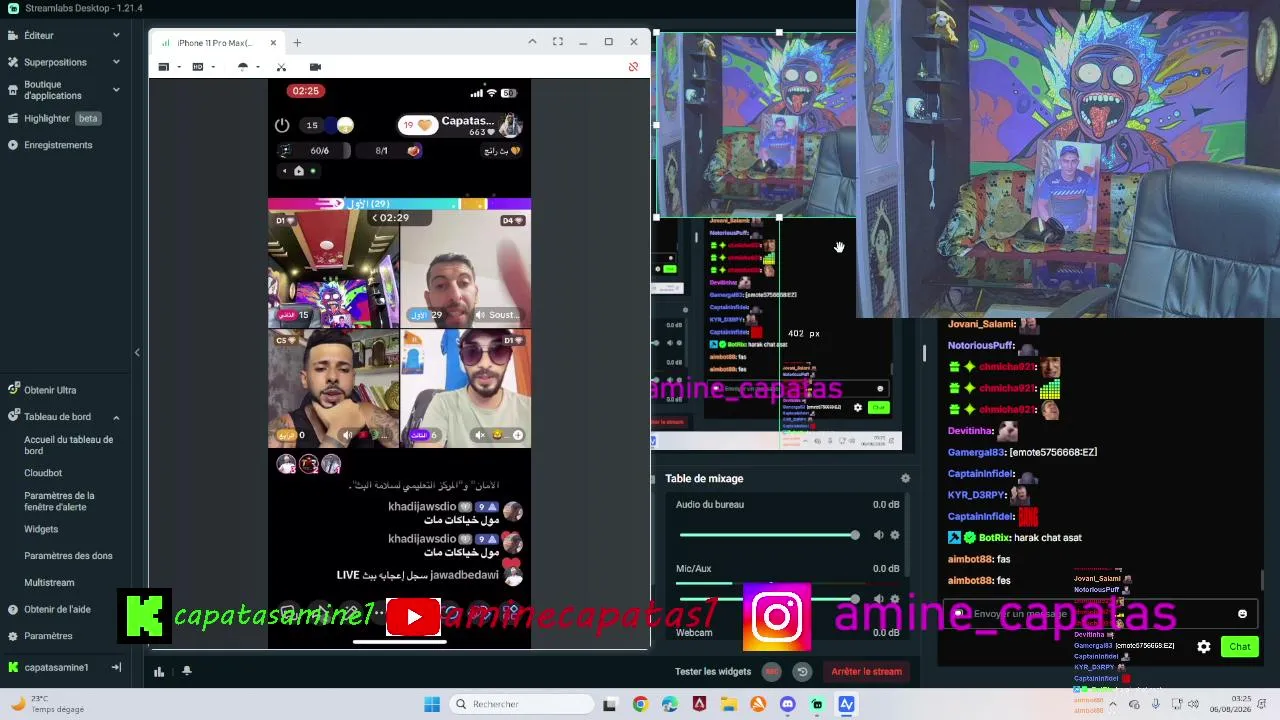The height and width of the screenshot is (720, 1280).
Task: Click the green Chat button
Action: point(1240,646)
